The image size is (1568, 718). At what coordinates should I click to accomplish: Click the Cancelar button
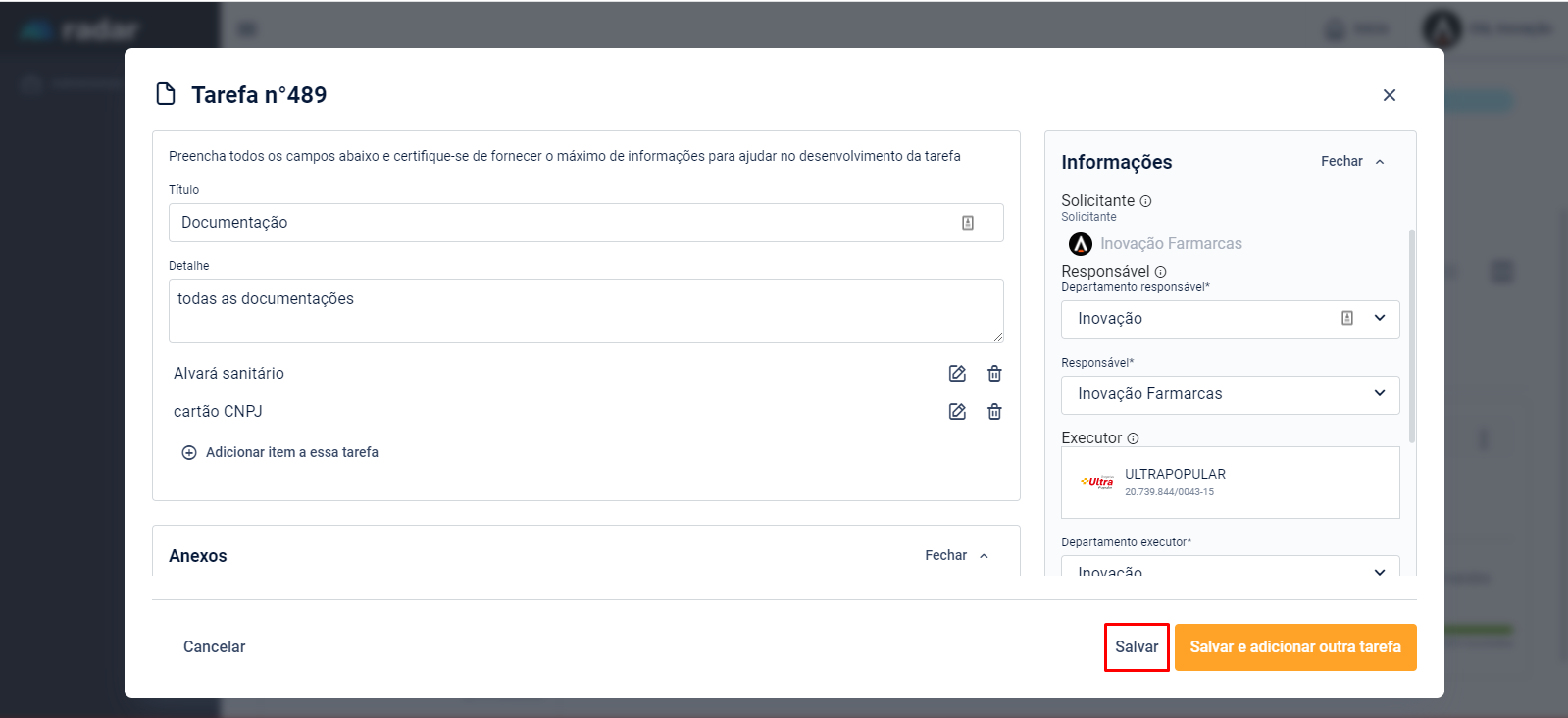tap(214, 647)
